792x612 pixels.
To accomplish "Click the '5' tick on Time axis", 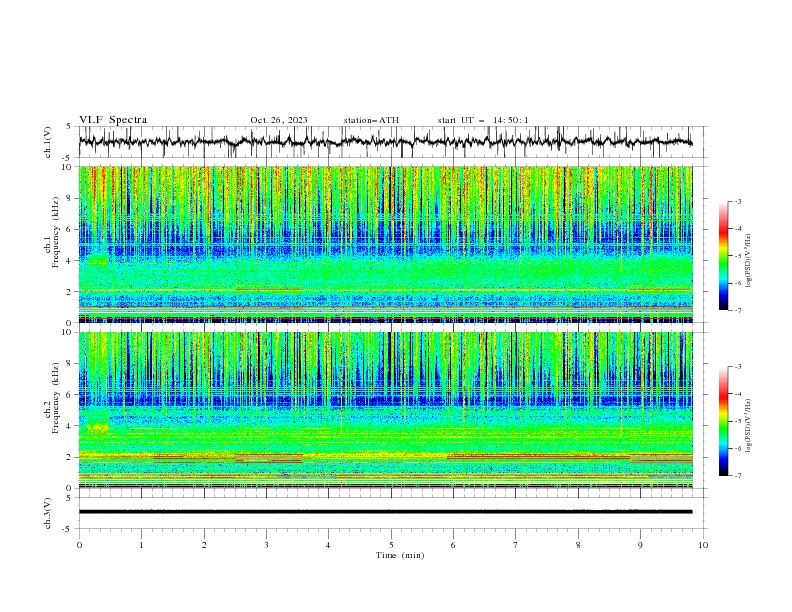I will pos(391,545).
